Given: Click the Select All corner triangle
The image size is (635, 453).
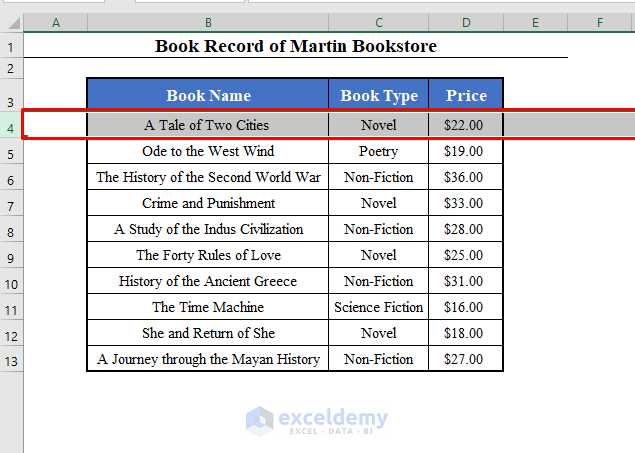Looking at the screenshot, I should [11, 22].
